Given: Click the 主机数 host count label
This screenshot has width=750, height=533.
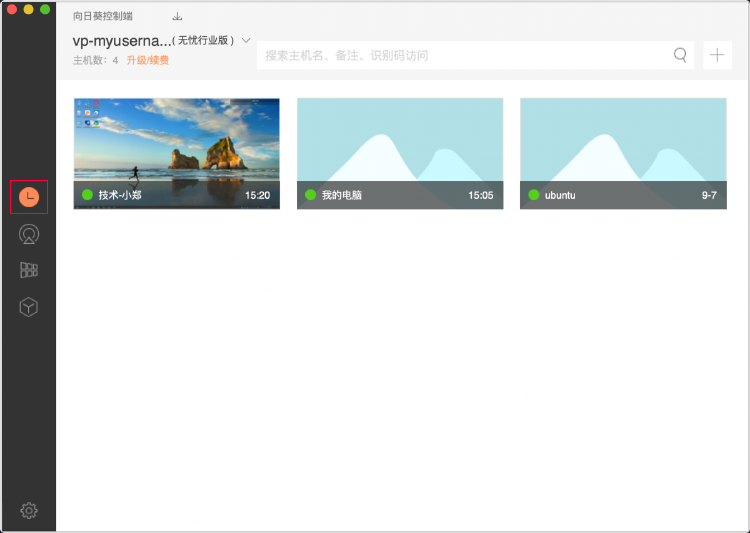Looking at the screenshot, I should pos(95,60).
